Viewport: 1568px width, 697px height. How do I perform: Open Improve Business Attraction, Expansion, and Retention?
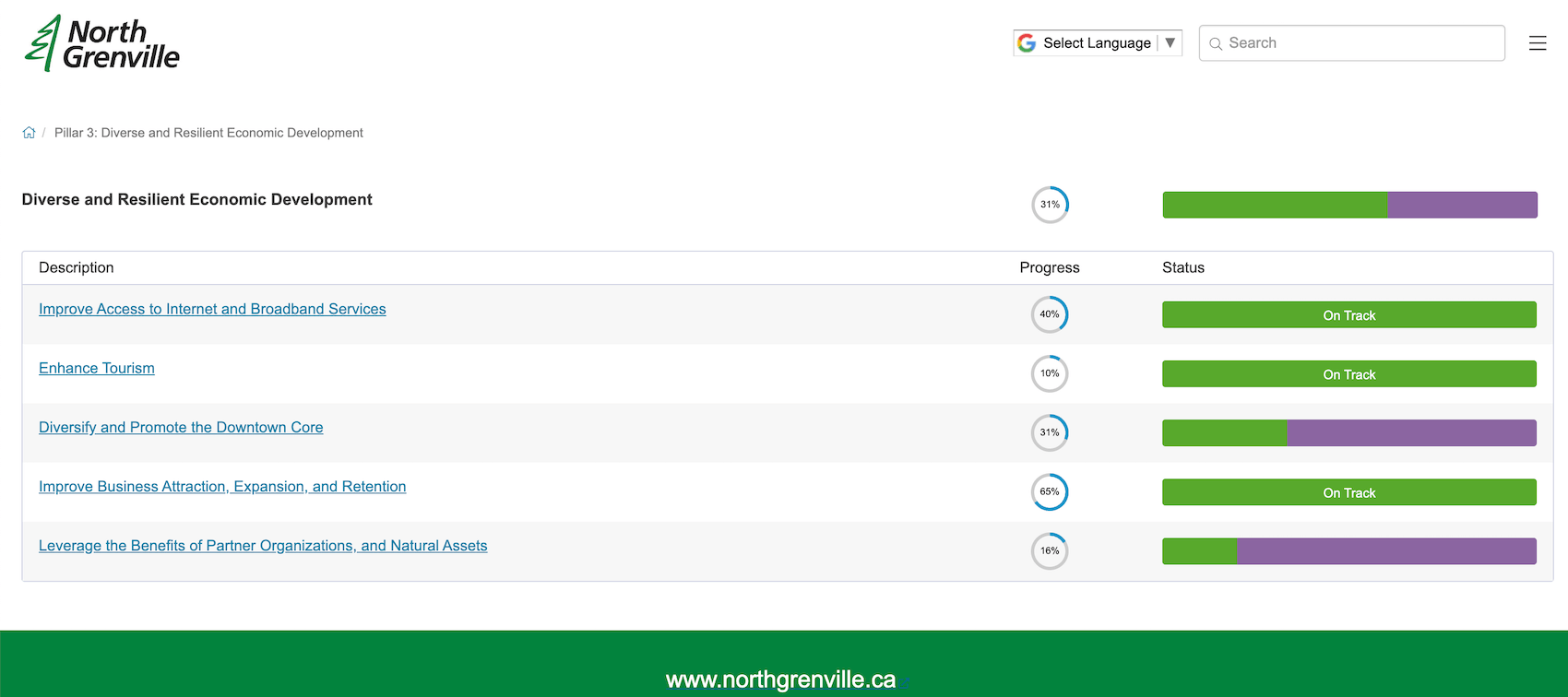point(222,486)
